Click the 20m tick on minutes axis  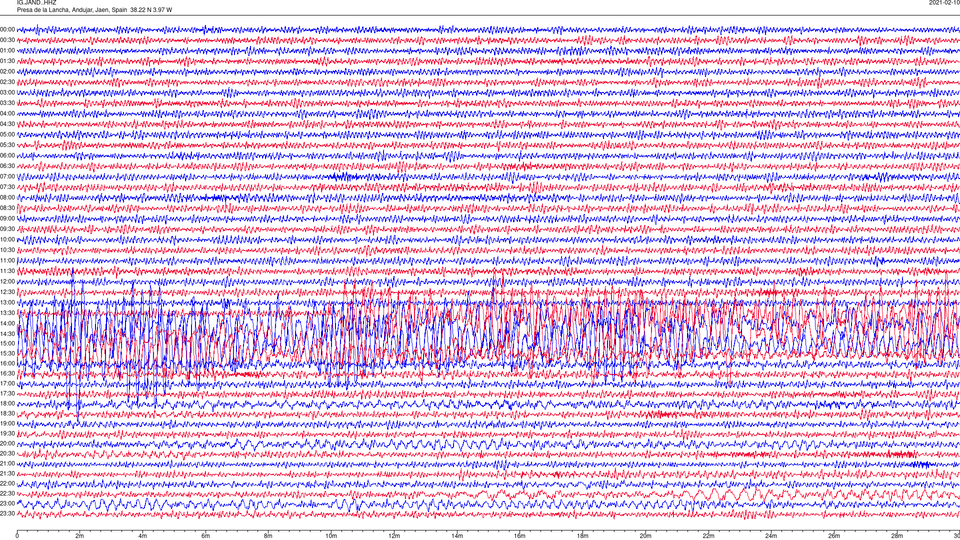(x=645, y=536)
